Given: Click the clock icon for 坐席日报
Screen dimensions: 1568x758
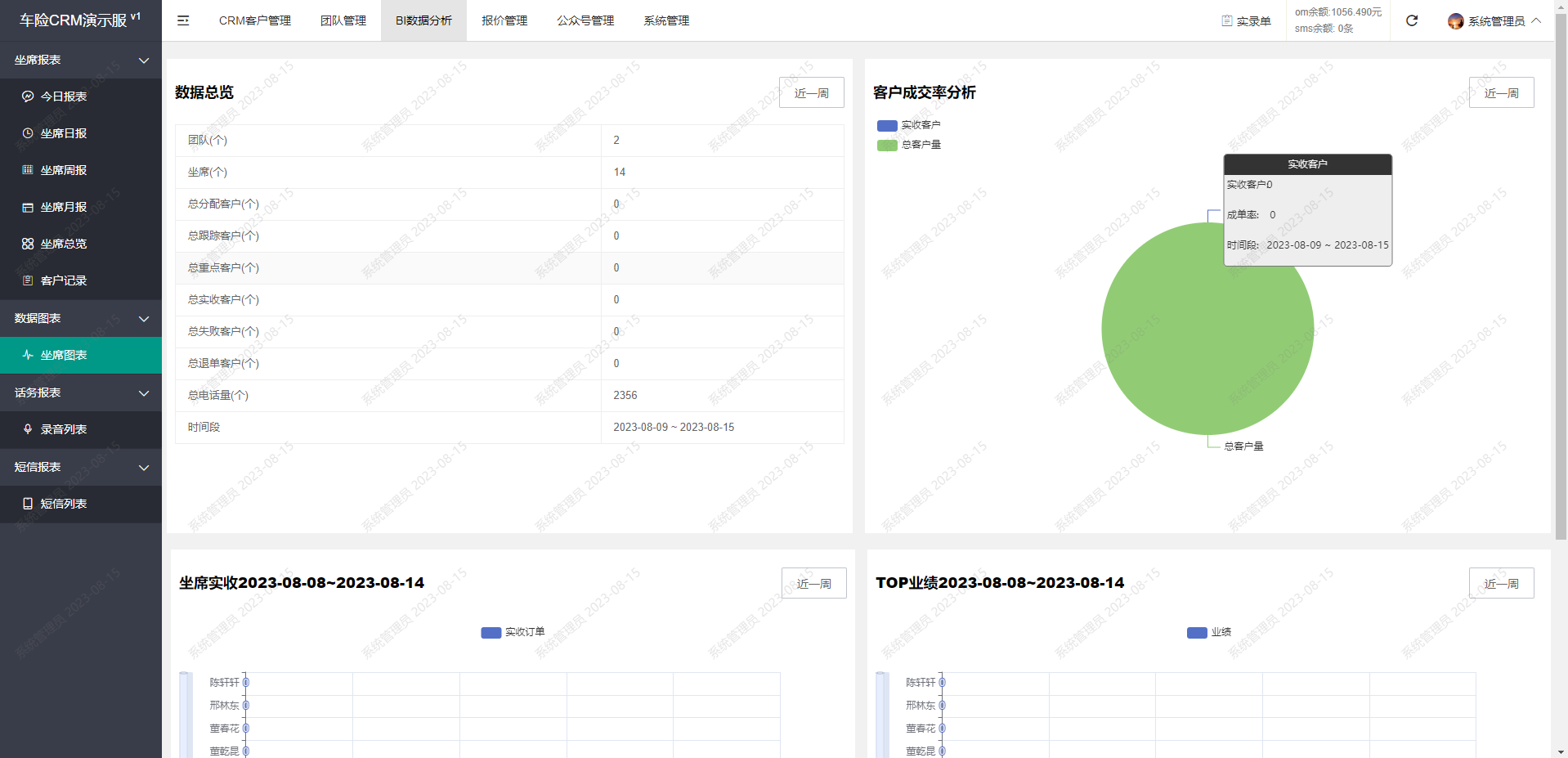Looking at the screenshot, I should (x=28, y=133).
